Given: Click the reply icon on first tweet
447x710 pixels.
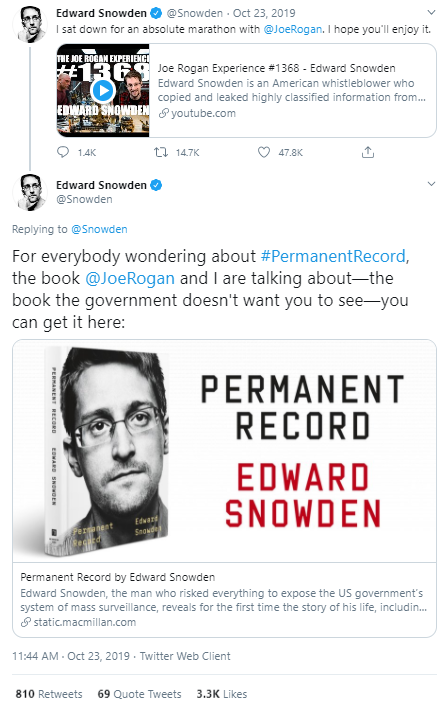Looking at the screenshot, I should 63,152.
